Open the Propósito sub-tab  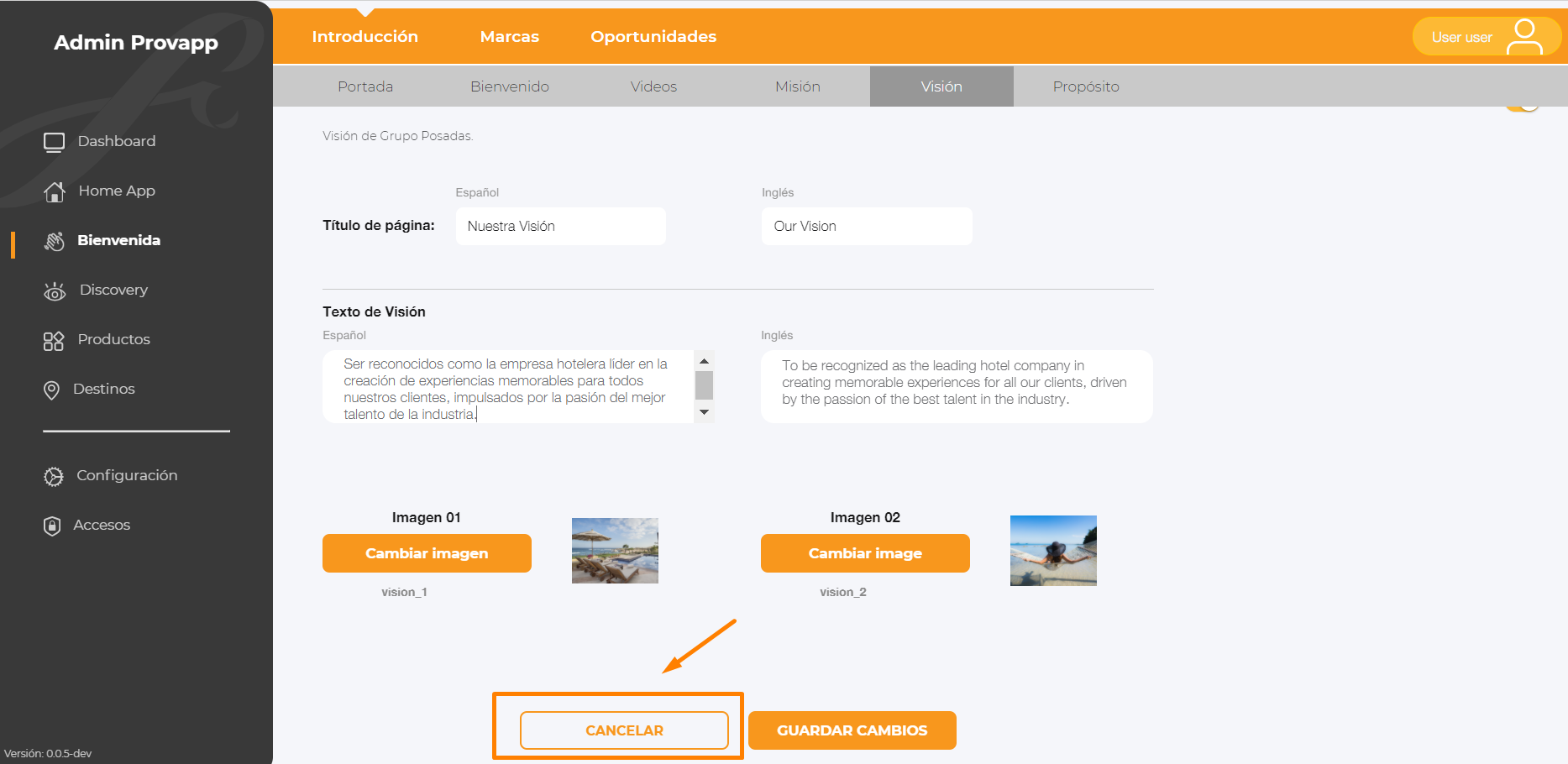tap(1086, 86)
